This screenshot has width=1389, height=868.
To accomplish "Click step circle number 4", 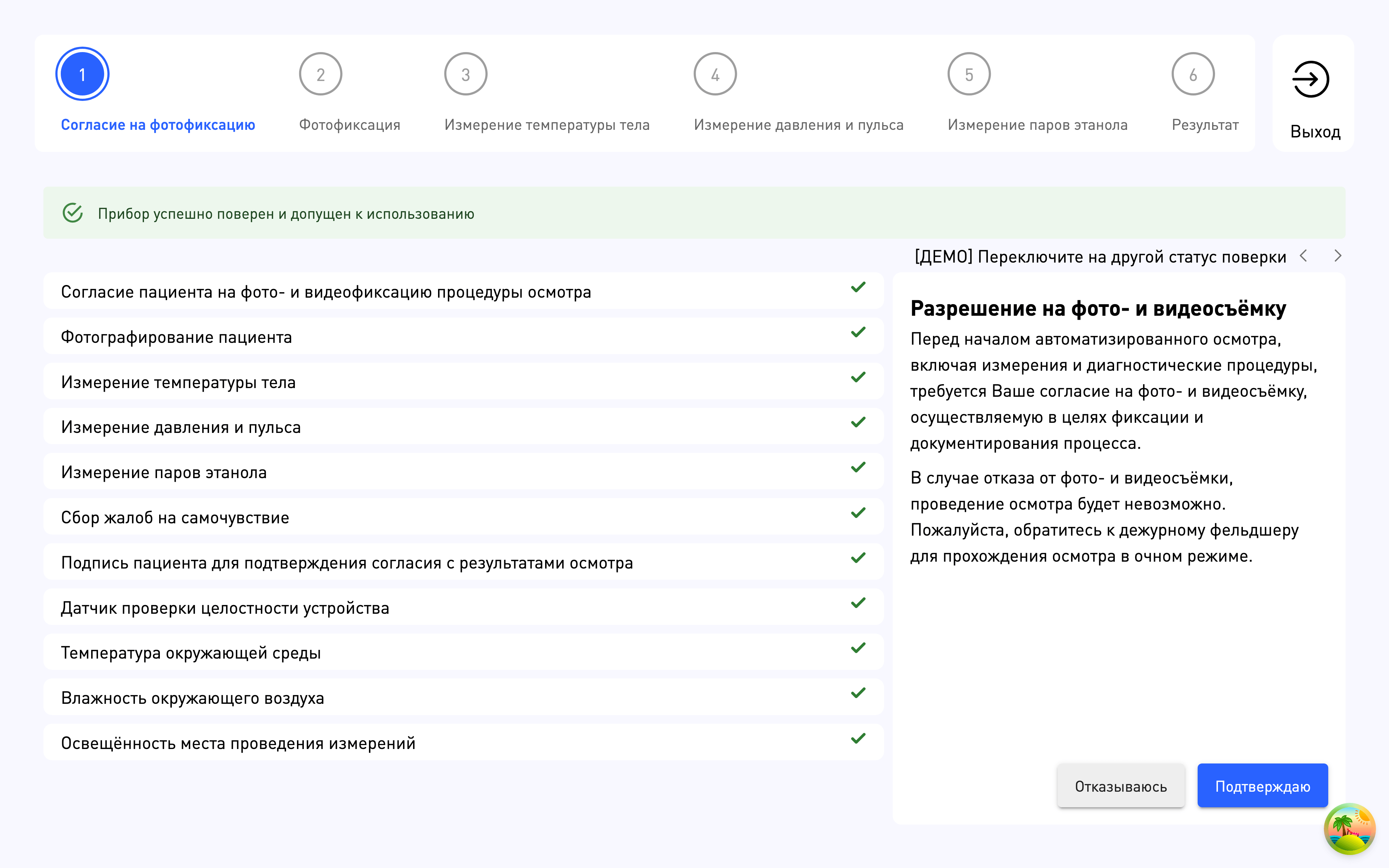I will click(x=715, y=75).
